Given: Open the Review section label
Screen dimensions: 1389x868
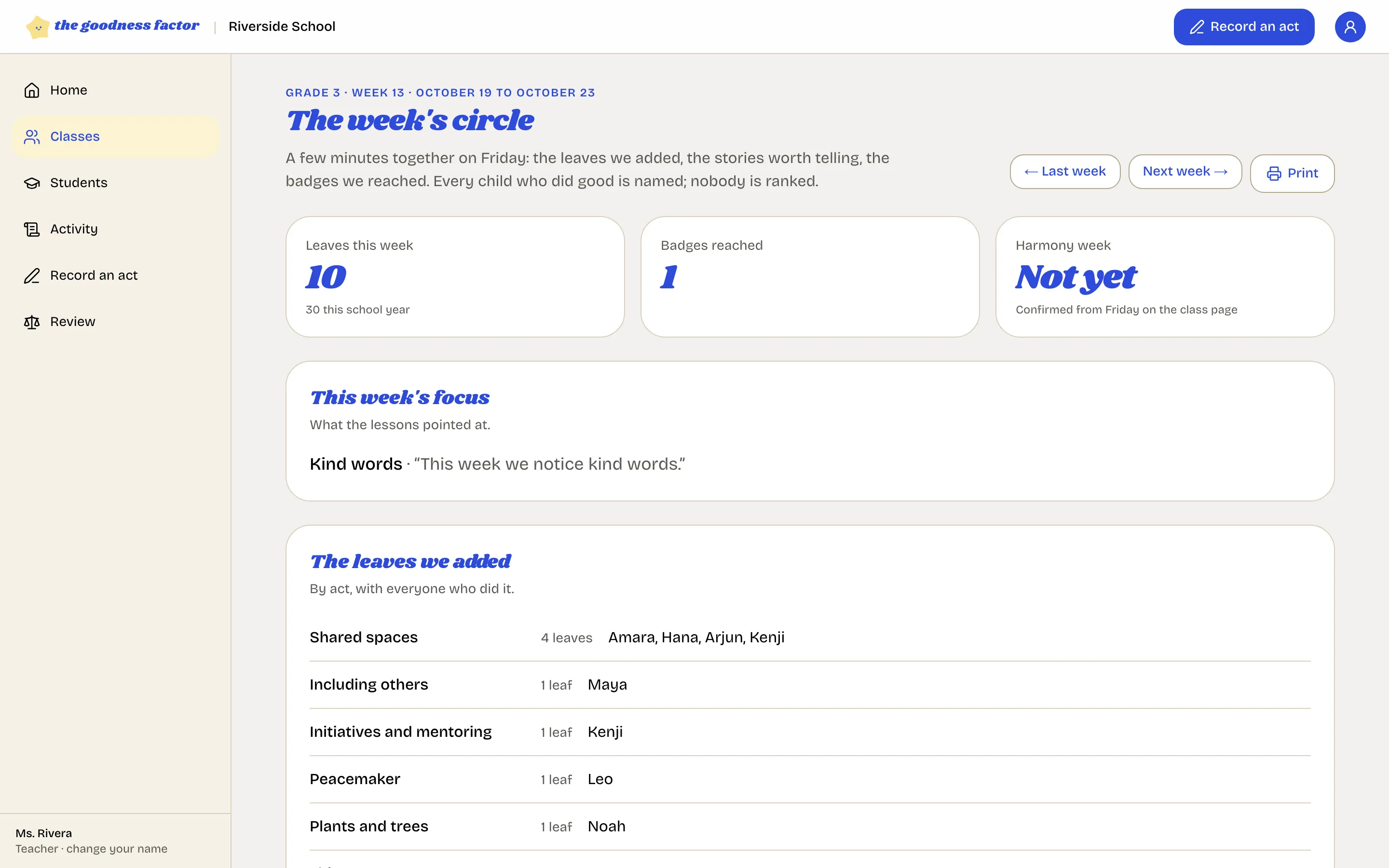Looking at the screenshot, I should [x=72, y=322].
